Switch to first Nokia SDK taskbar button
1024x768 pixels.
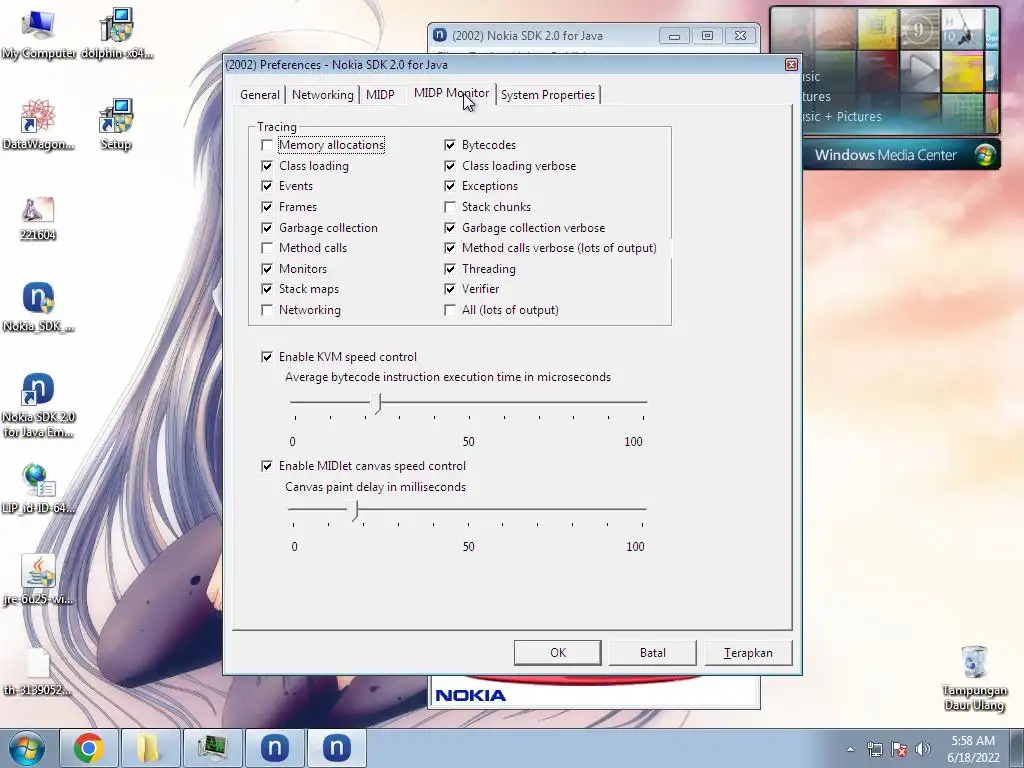point(274,748)
